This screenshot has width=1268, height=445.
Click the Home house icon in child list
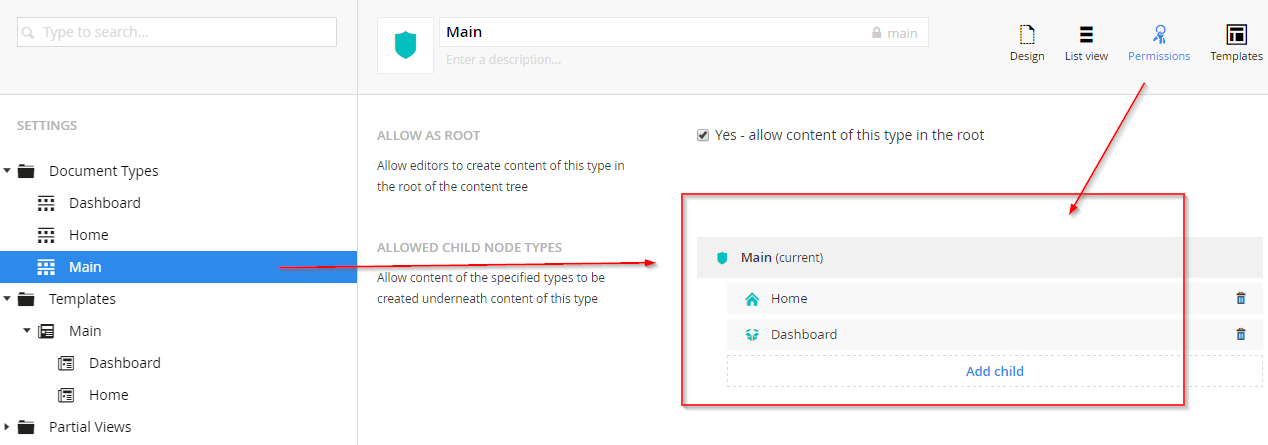(752, 298)
